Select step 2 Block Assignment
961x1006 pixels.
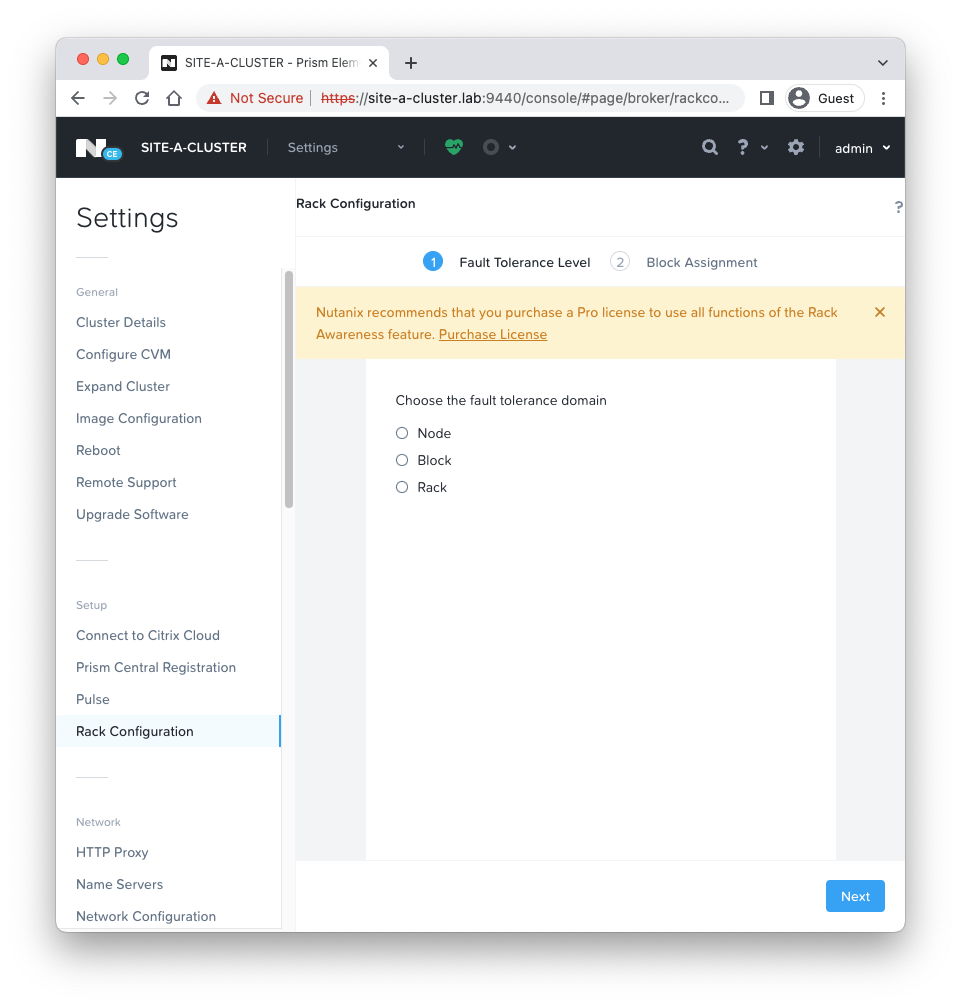click(684, 262)
